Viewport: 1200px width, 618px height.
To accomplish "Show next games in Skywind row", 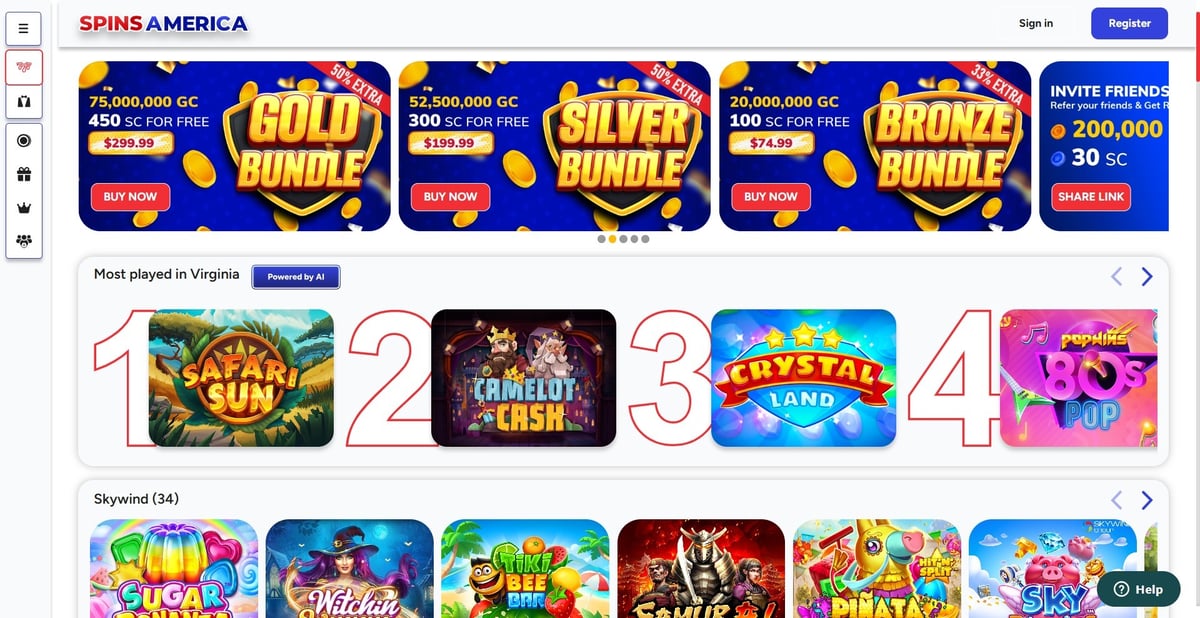I will click(1147, 499).
